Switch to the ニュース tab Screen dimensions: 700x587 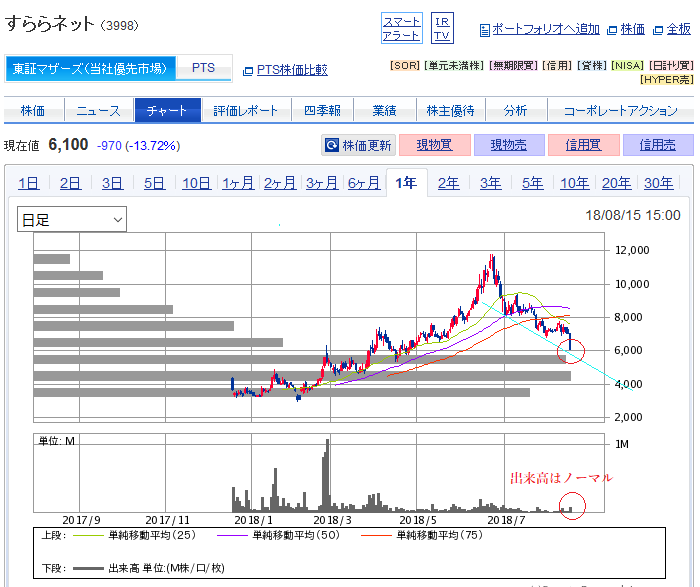[x=98, y=110]
